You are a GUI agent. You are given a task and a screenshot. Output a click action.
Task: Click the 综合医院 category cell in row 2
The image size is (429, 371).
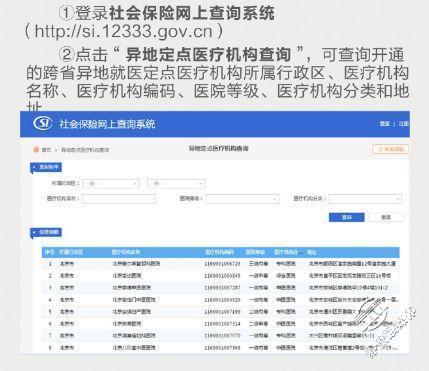pos(286,276)
